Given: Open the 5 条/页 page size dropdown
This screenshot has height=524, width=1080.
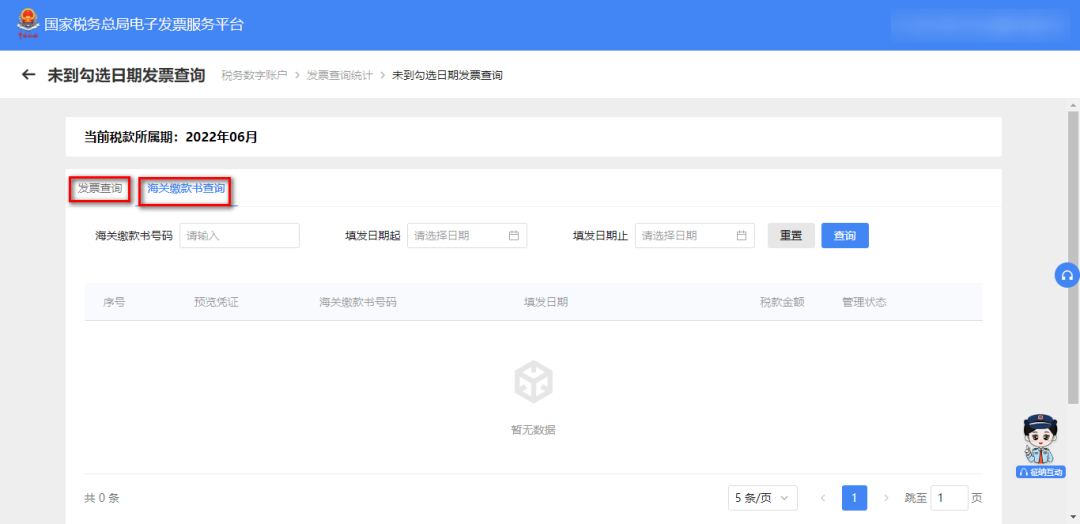Looking at the screenshot, I should click(x=762, y=498).
